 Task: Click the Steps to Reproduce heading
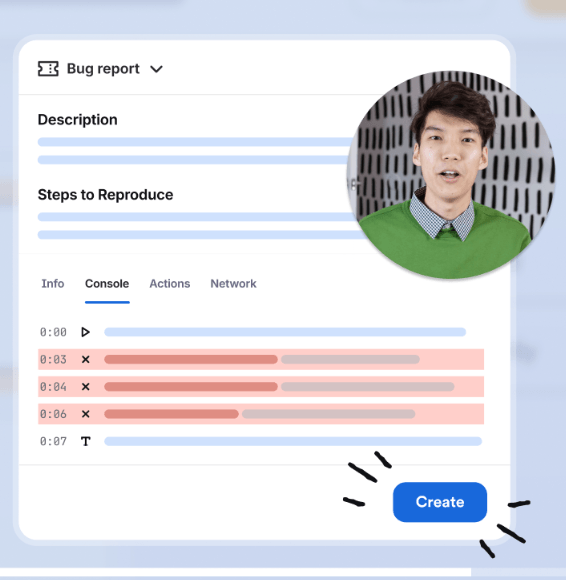(105, 195)
